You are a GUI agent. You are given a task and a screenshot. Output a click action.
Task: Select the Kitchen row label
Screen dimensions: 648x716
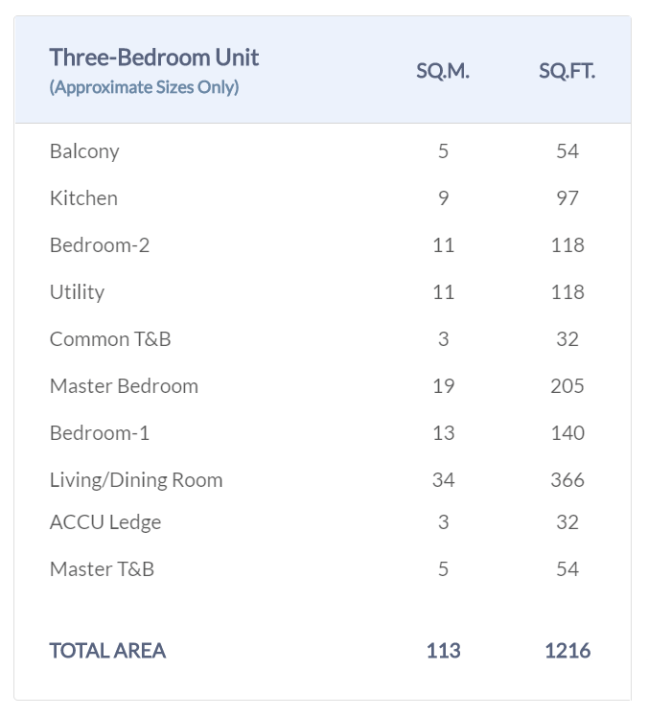coord(83,198)
